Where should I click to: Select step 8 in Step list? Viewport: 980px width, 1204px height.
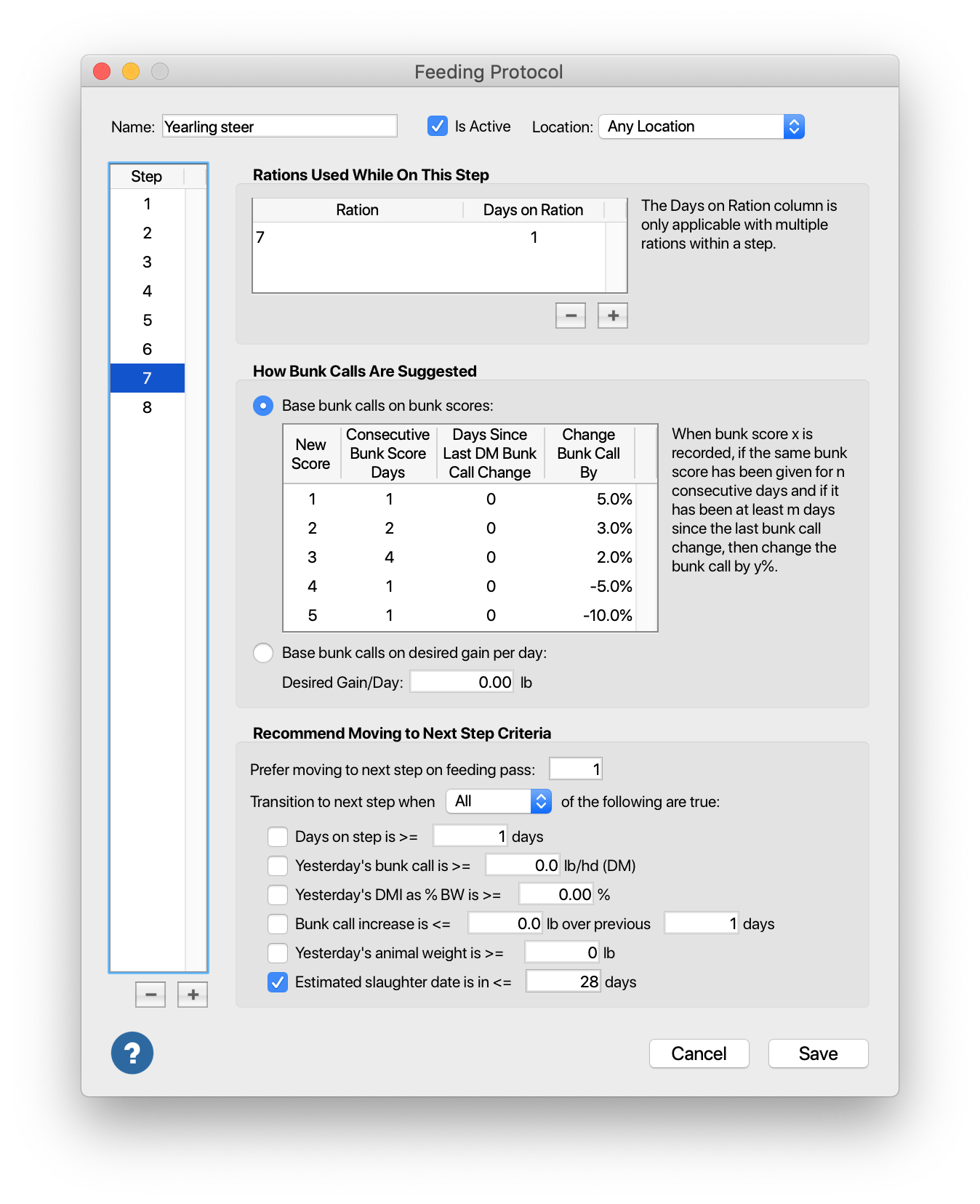click(148, 407)
